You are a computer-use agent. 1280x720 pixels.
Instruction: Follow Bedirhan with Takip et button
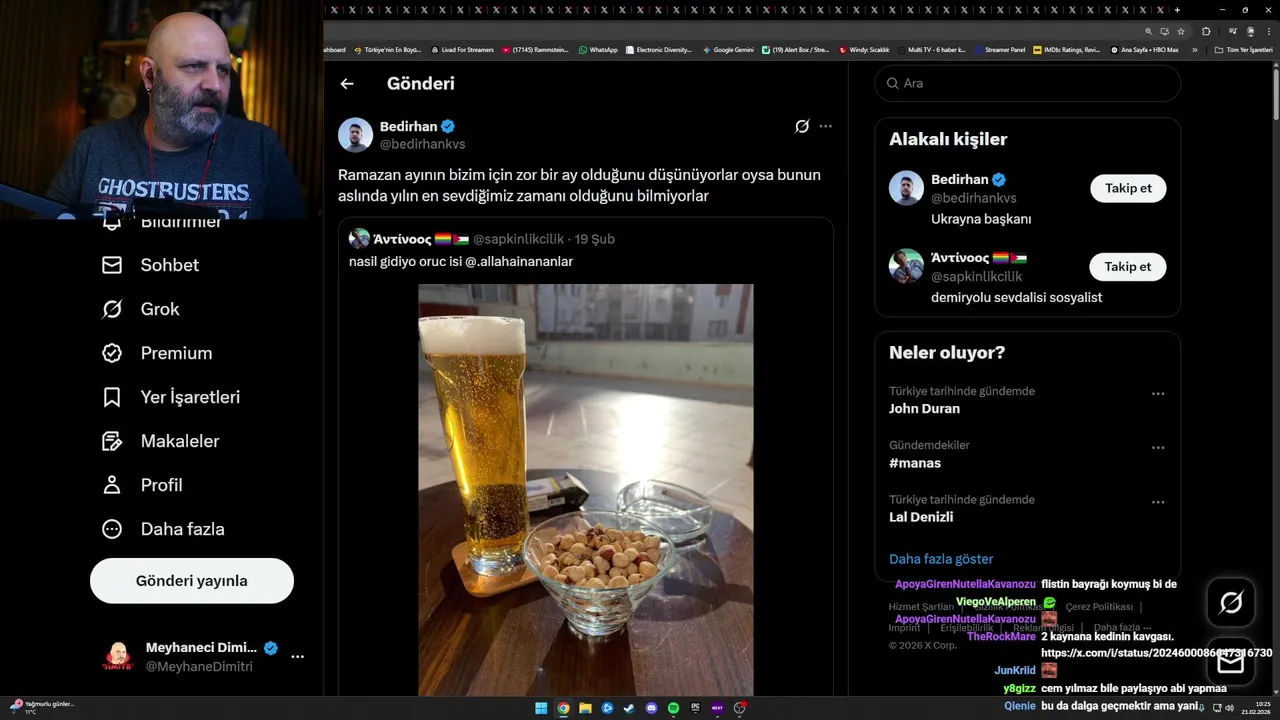(x=1128, y=188)
